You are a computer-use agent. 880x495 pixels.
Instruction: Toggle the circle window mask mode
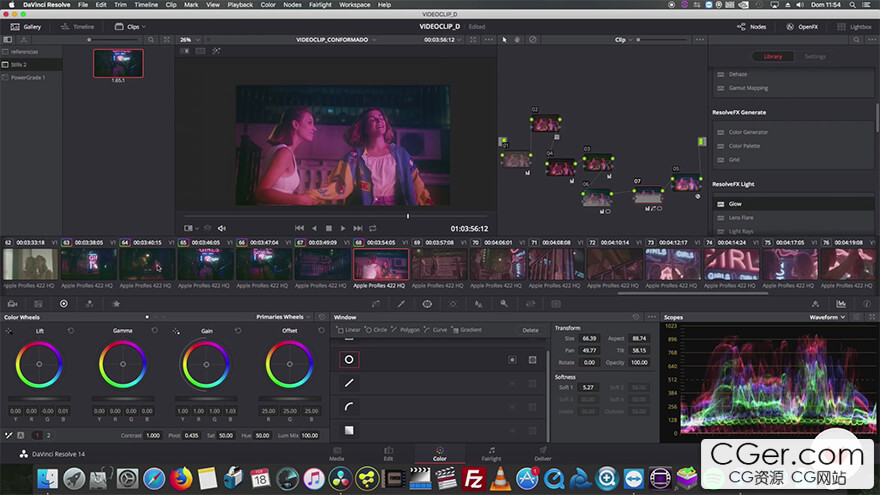point(533,360)
